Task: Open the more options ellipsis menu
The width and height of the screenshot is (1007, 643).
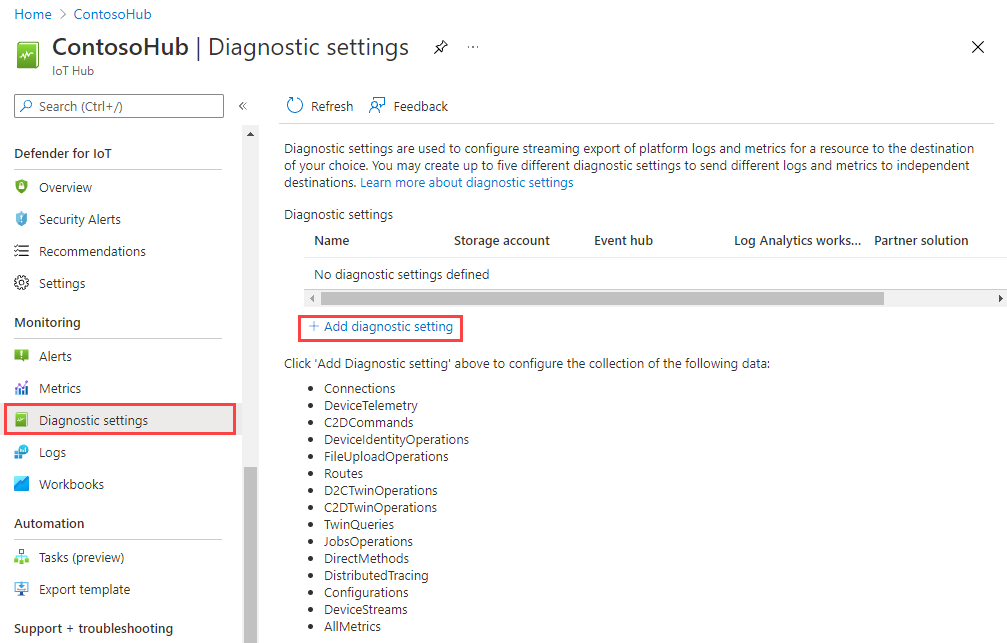Action: tap(472, 47)
